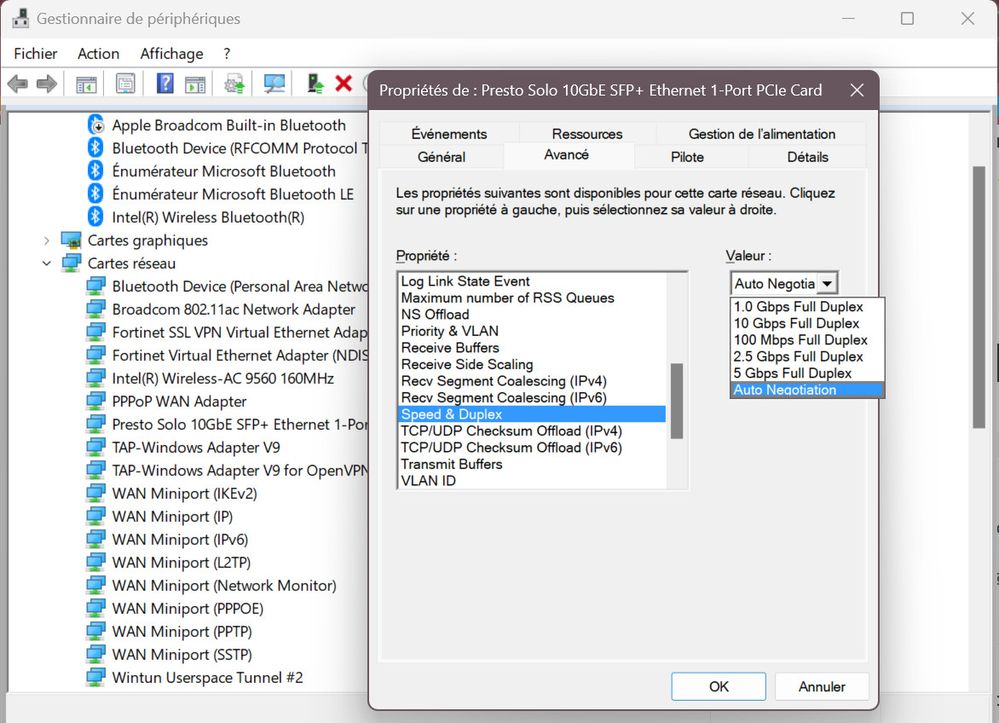Click the Back arrow in toolbar
Screen dimensions: 999x723
[x=18, y=84]
